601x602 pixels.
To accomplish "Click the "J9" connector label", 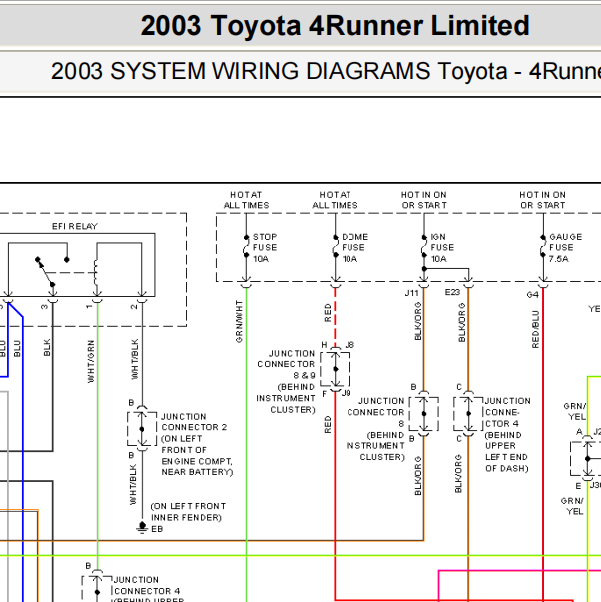I will coord(346,393).
